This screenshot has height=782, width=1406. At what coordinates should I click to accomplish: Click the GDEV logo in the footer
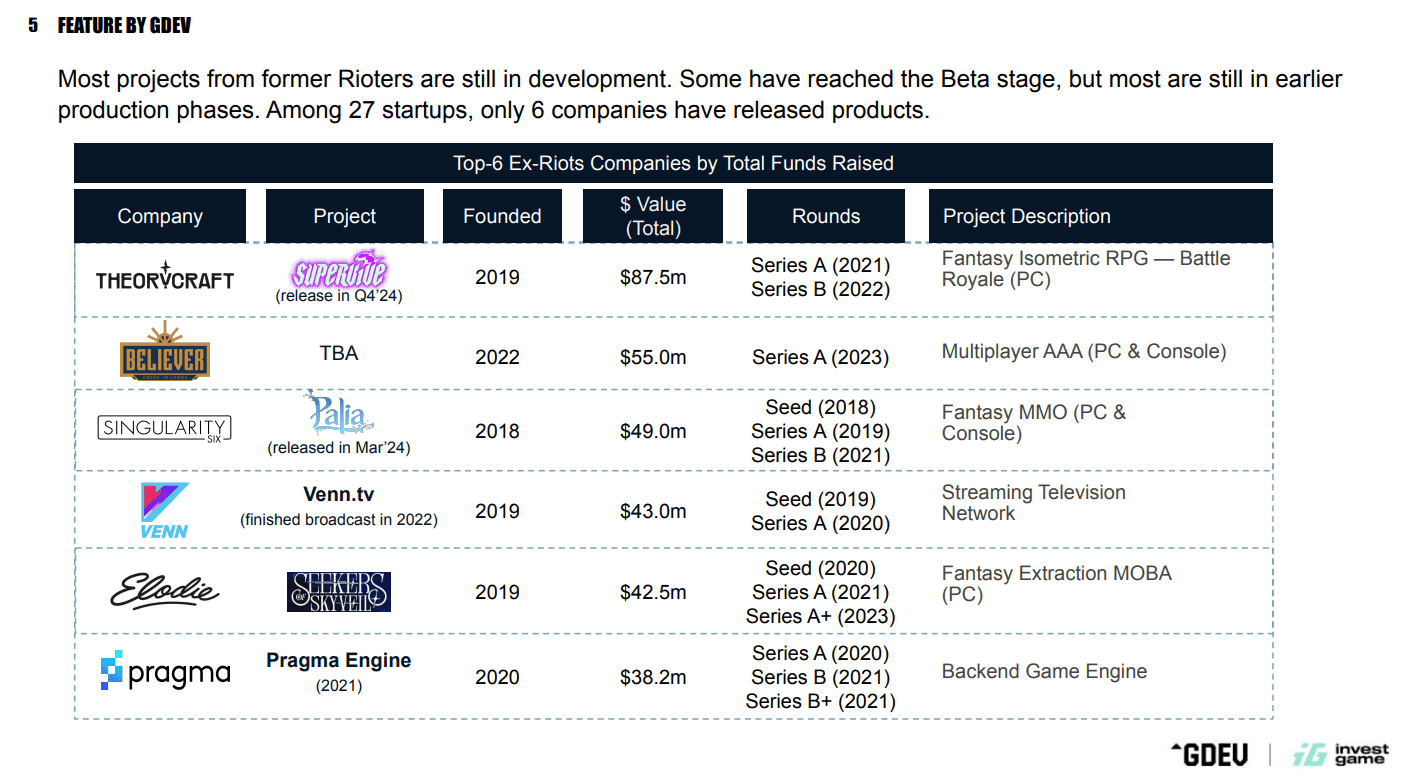pos(1212,753)
